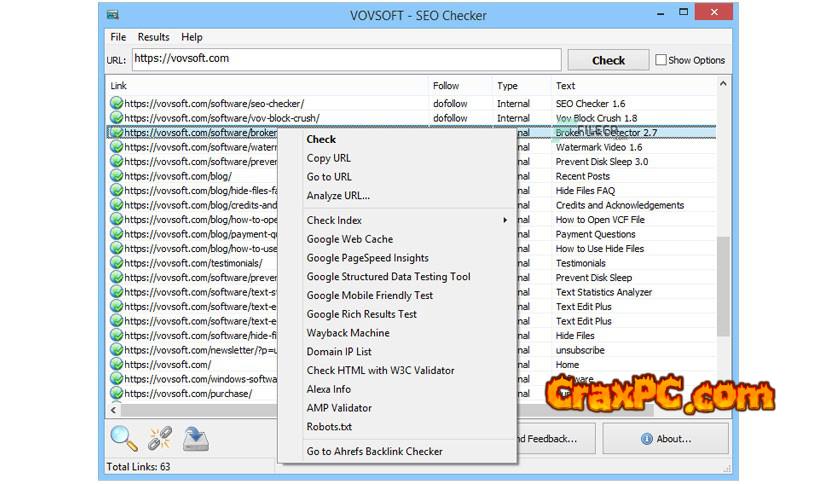
Task: Select the 'unsubscribe' text cell
Action: tap(580, 350)
